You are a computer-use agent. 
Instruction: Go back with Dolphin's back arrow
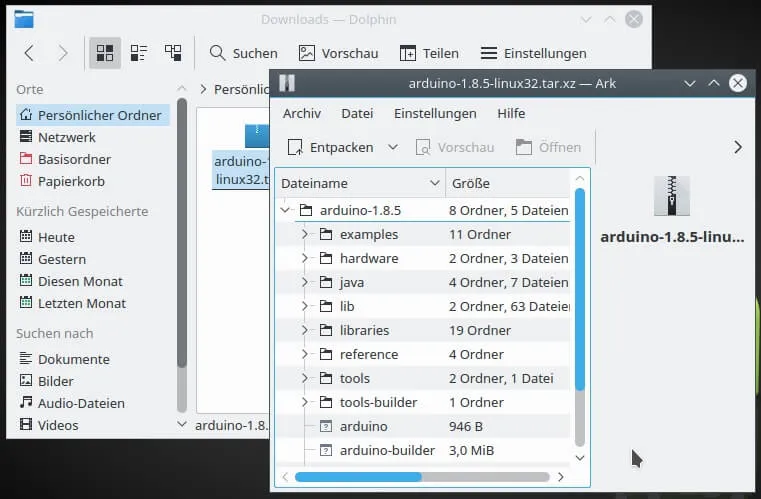[29, 53]
